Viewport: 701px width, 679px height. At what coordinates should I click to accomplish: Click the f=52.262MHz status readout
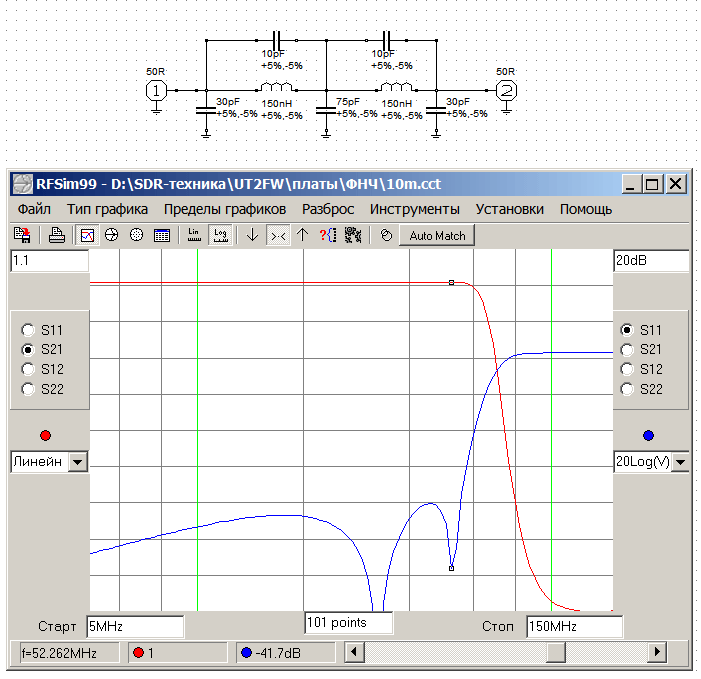(x=69, y=653)
